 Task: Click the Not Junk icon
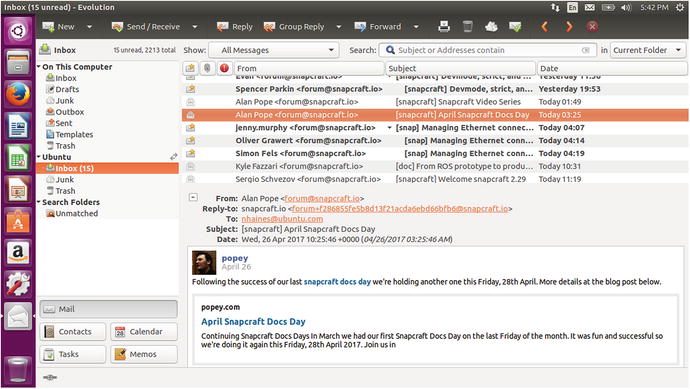point(515,27)
